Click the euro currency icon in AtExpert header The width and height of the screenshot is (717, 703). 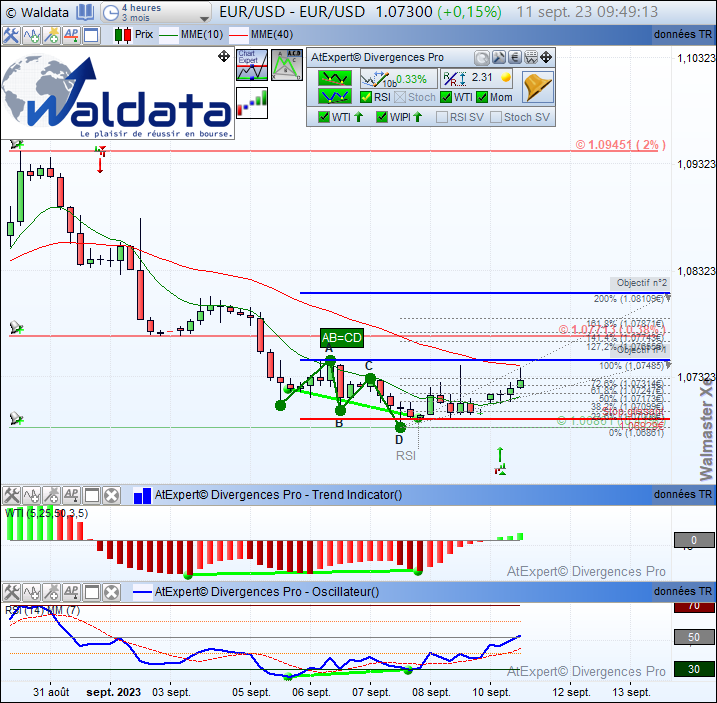(515, 58)
